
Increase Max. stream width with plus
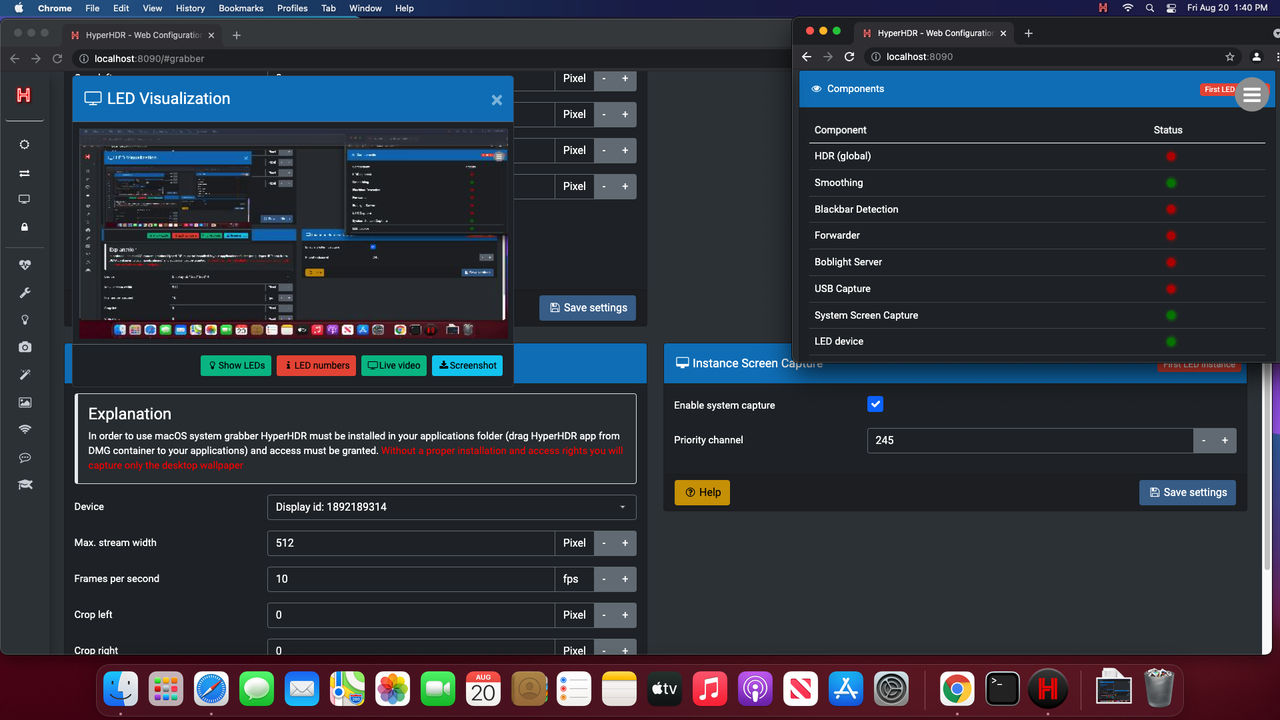(625, 543)
